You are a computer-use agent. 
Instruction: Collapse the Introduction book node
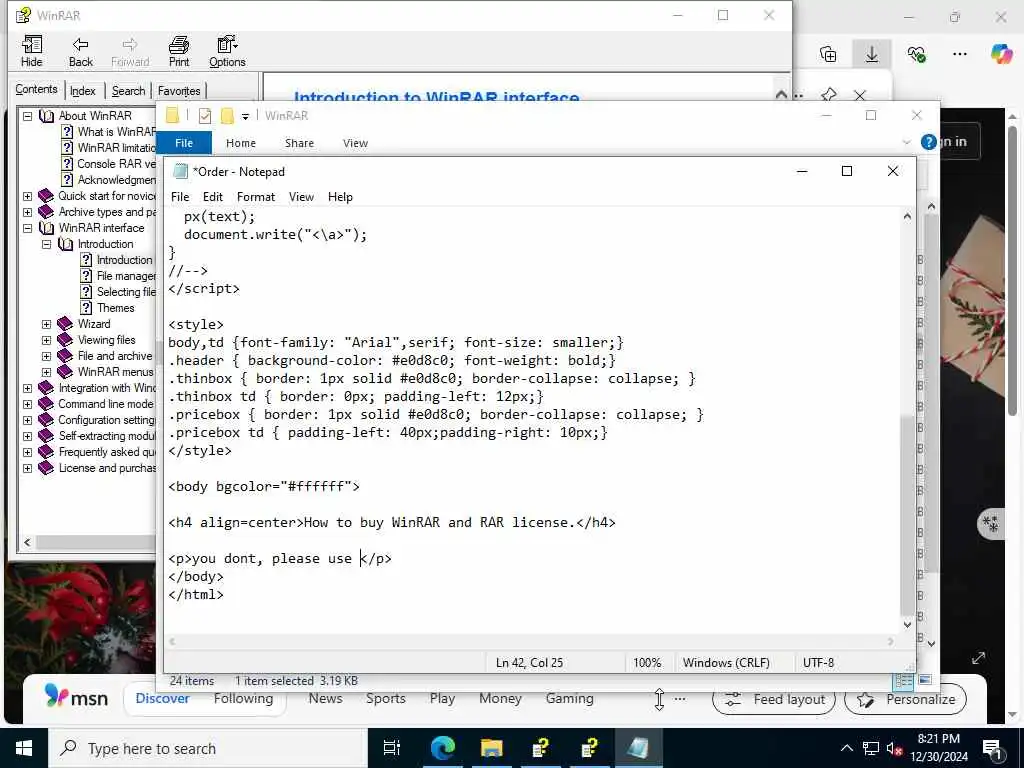[46, 244]
